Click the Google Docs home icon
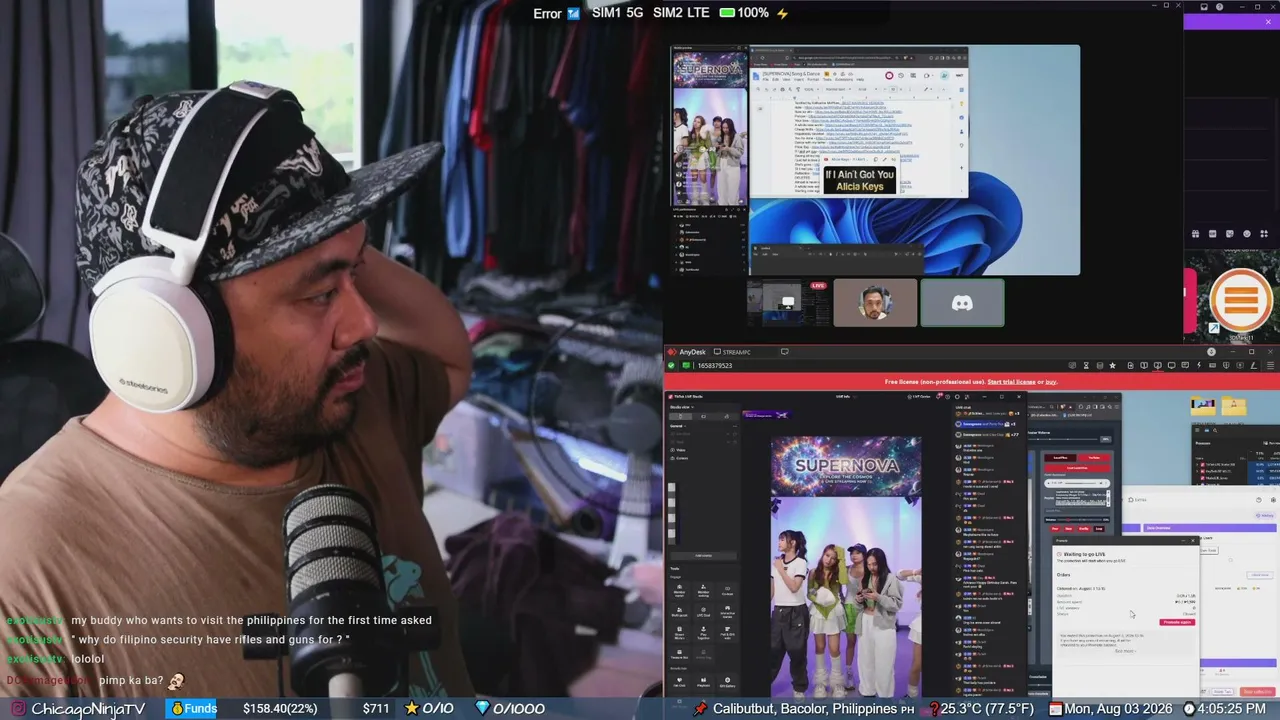This screenshot has width=1280, height=720. tap(756, 76)
